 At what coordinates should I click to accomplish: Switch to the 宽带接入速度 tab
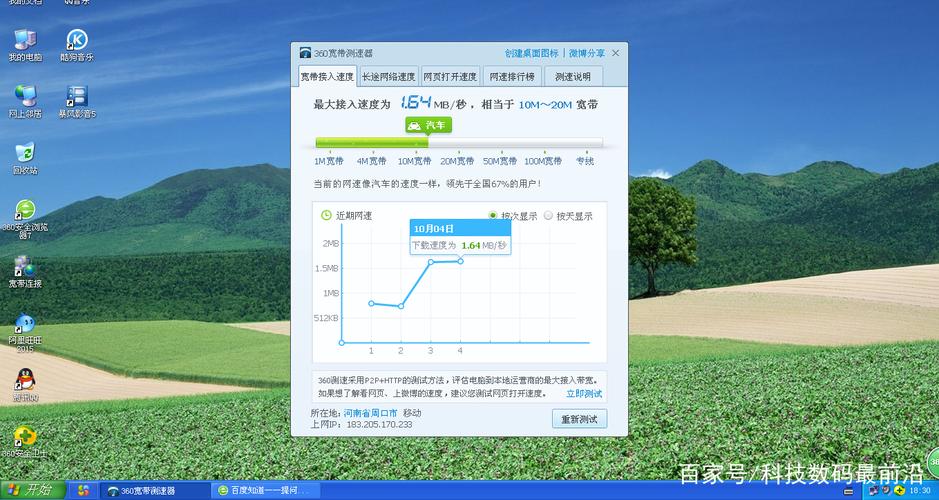click(327, 77)
